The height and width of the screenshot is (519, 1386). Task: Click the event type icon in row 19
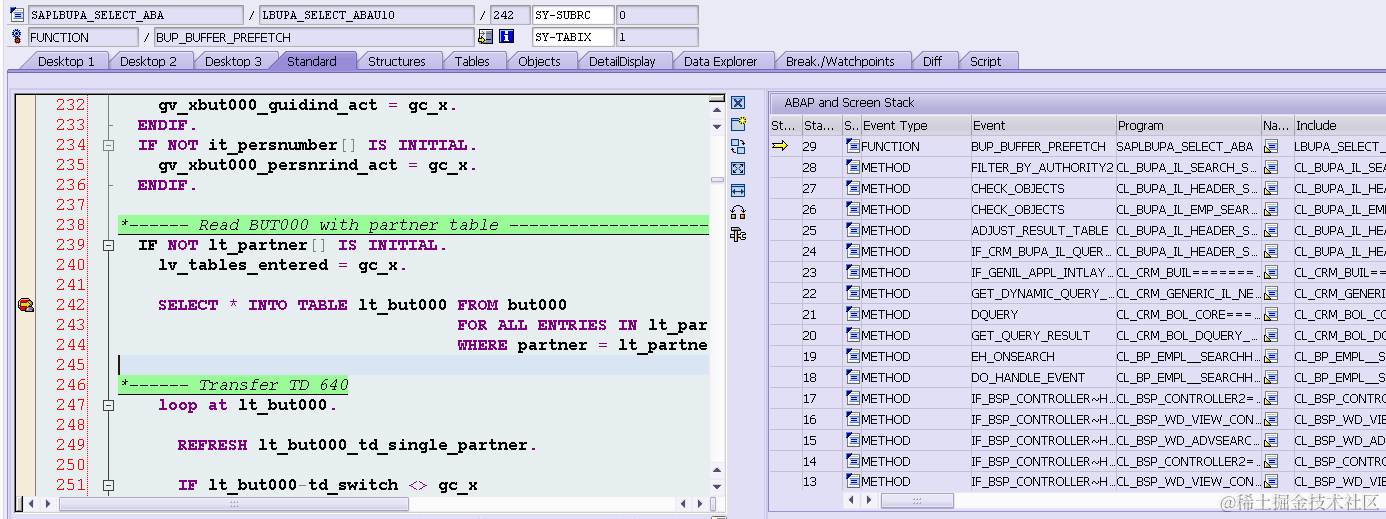[853, 356]
